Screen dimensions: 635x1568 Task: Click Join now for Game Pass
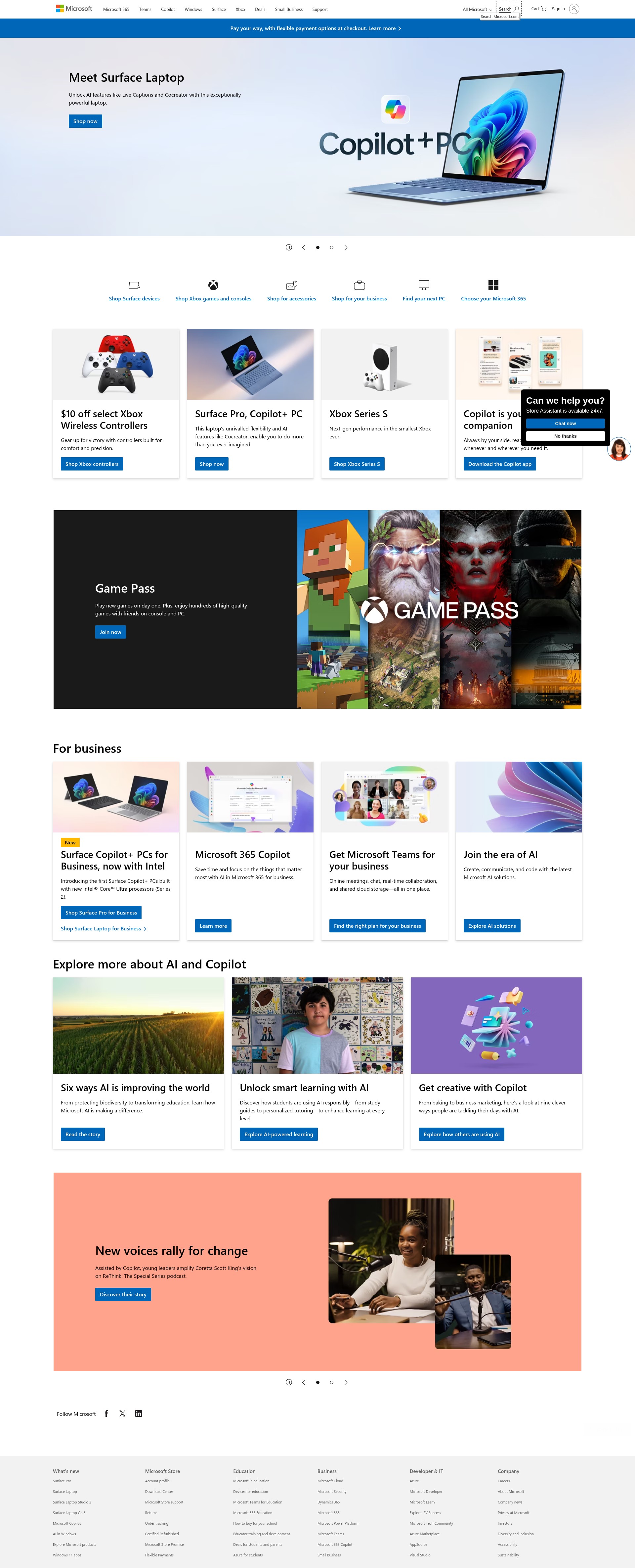pyautogui.click(x=110, y=632)
